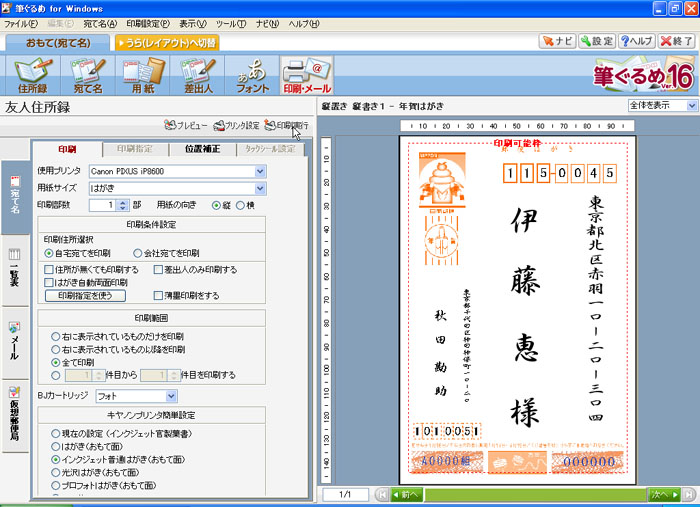
Task: Enable 住所が無くても印刷する checkbox
Action: (x=50, y=270)
